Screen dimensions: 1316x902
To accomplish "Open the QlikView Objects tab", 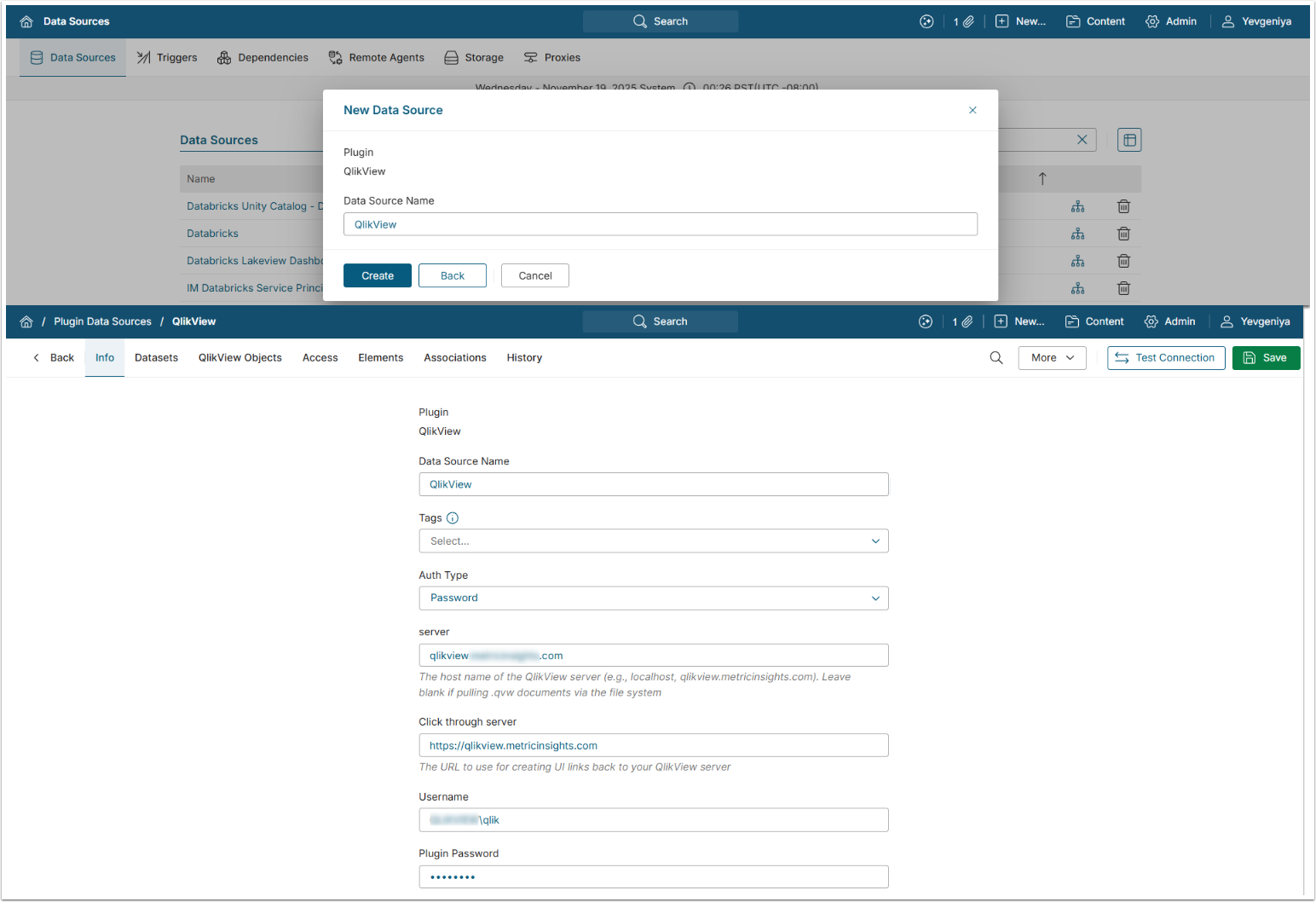I will [240, 358].
